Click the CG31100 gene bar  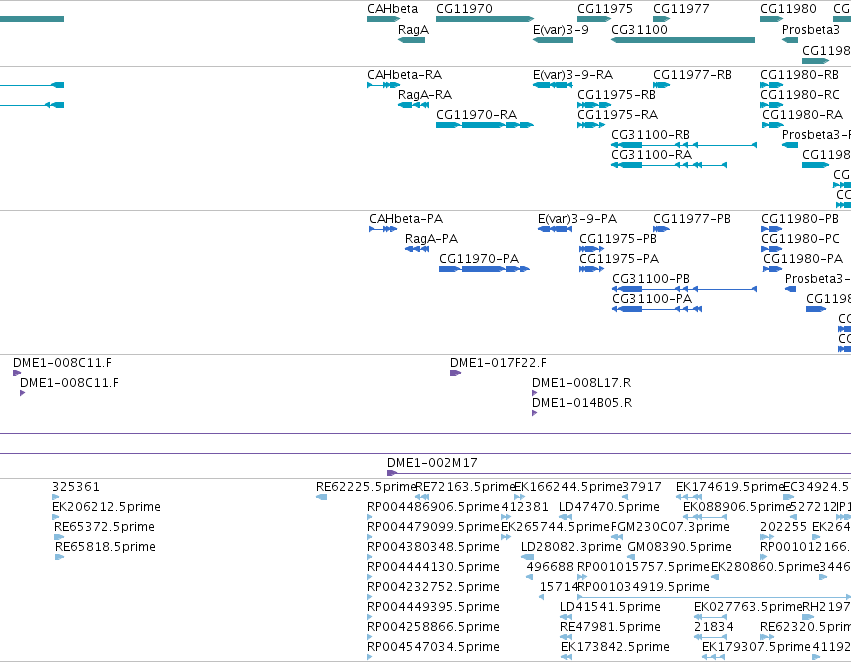[x=683, y=40]
